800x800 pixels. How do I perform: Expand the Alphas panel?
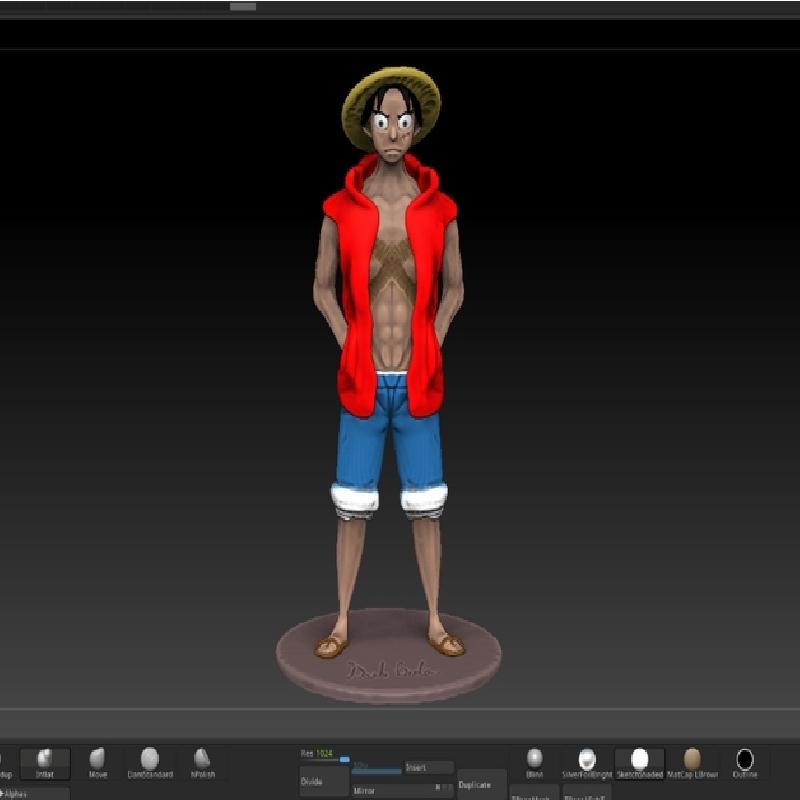coord(35,793)
